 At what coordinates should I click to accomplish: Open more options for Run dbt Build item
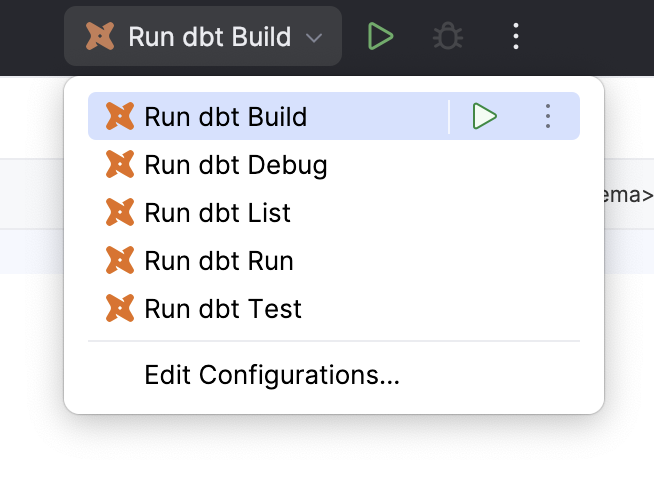click(547, 116)
